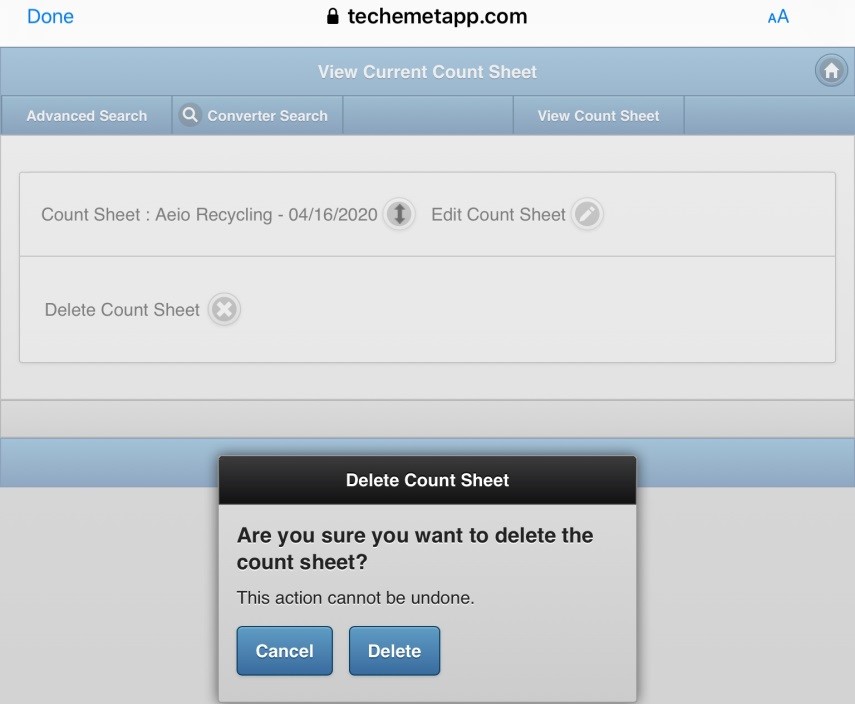Screen dimensions: 855x704
Task: Select the Aeio Recycling count sheet label
Action: (x=209, y=215)
